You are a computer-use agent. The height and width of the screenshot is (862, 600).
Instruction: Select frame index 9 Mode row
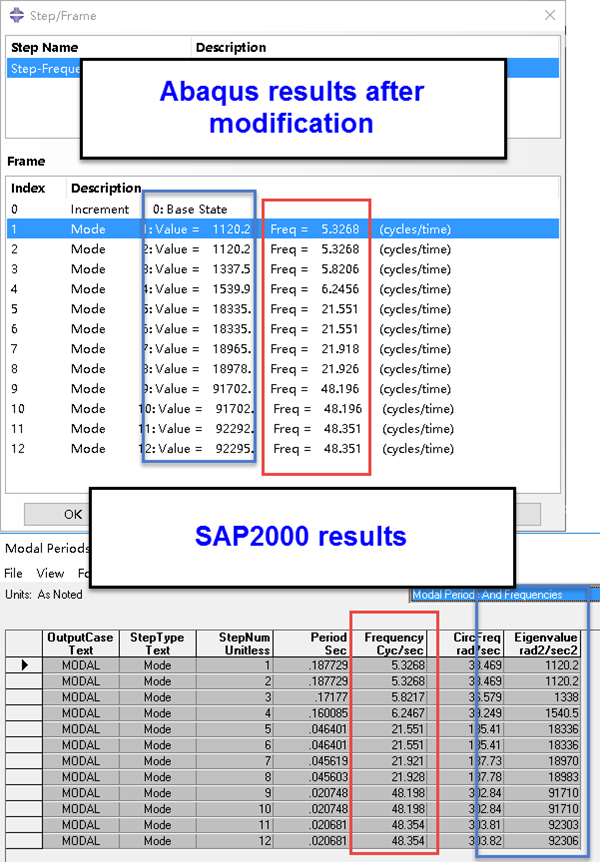pos(283,389)
